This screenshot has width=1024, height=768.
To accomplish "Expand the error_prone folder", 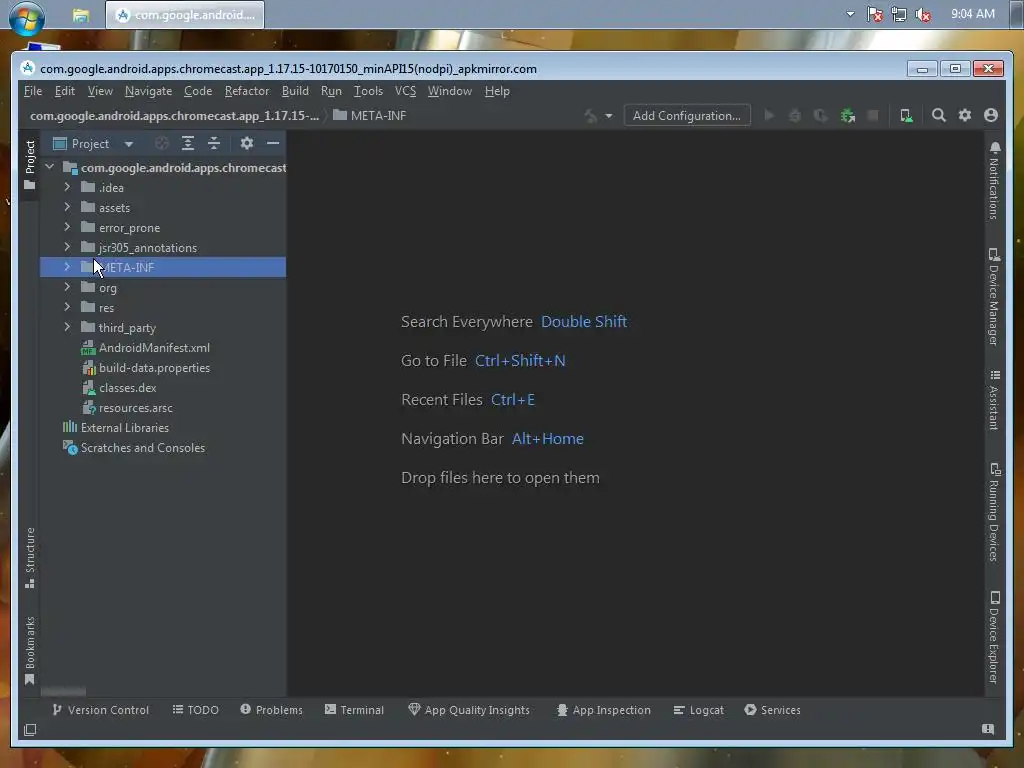I will click(67, 227).
